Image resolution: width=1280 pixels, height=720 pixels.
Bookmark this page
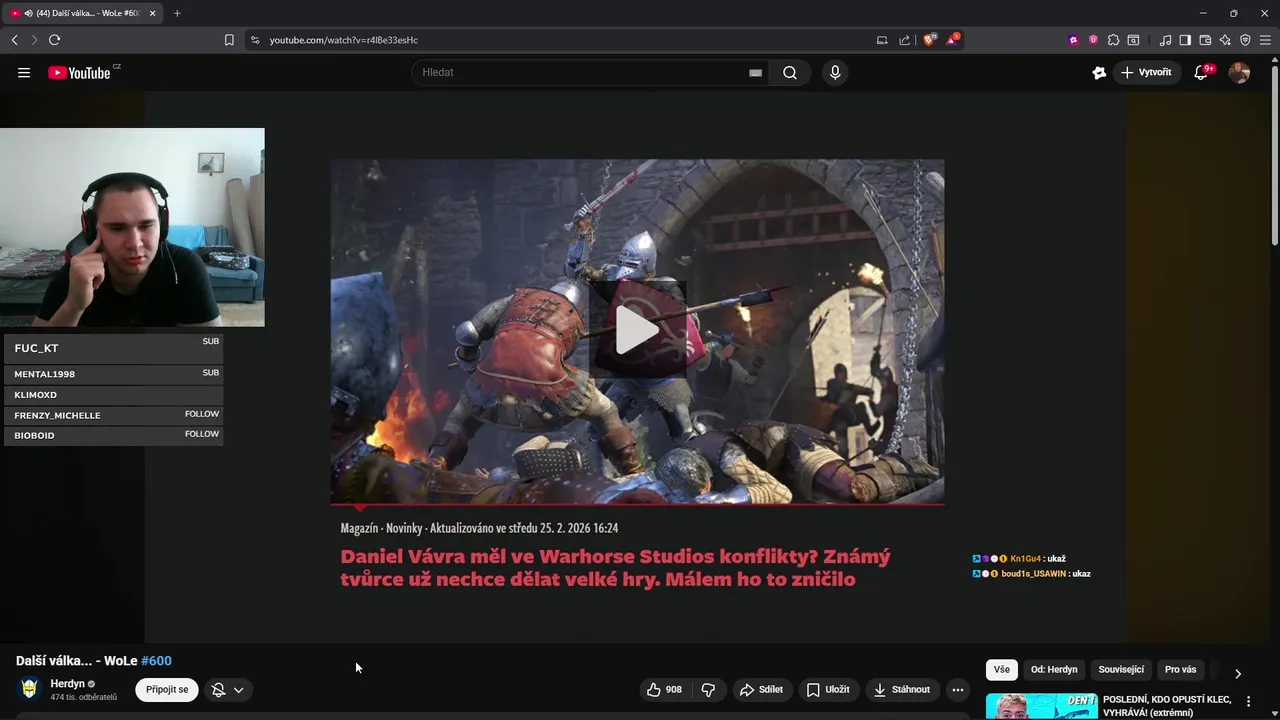coord(229,40)
